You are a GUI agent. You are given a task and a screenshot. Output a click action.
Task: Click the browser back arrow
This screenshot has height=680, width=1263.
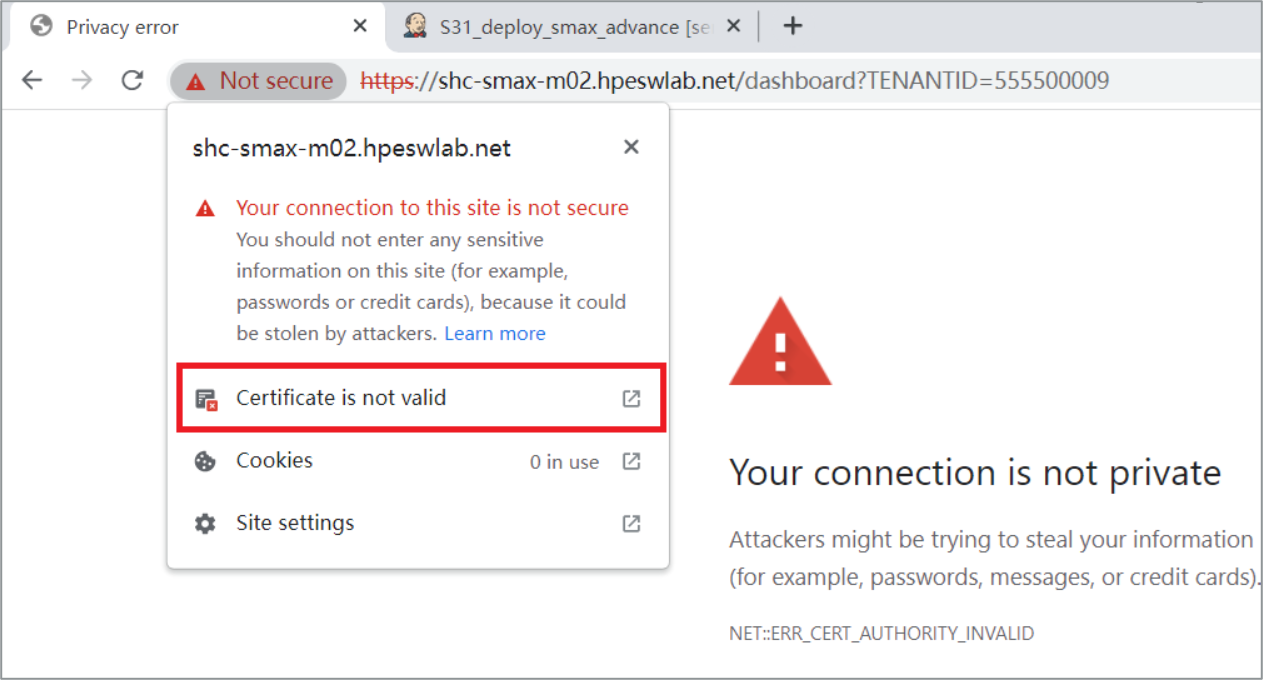[x=32, y=81]
